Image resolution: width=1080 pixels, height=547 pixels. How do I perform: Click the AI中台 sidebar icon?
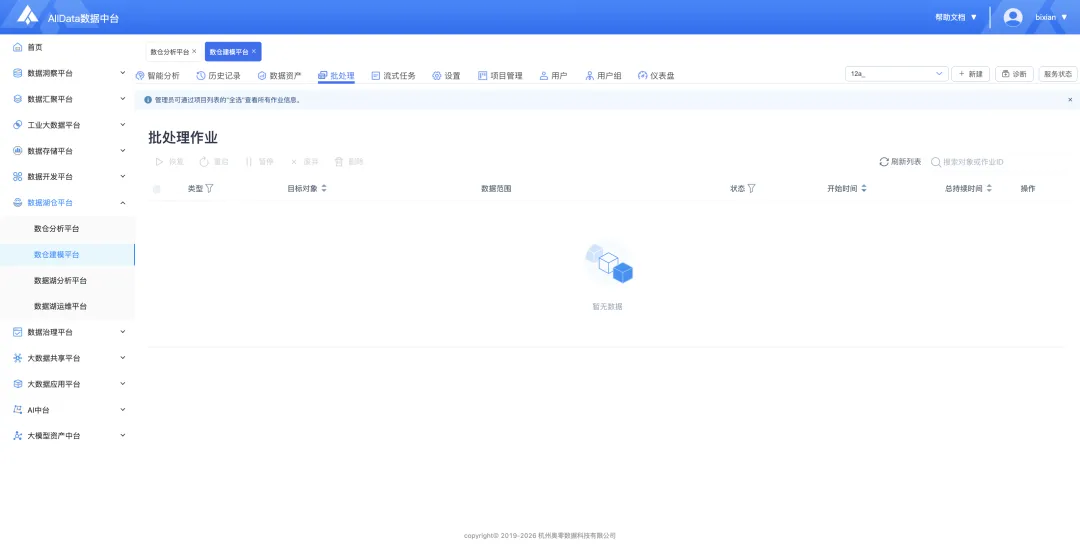click(18, 410)
